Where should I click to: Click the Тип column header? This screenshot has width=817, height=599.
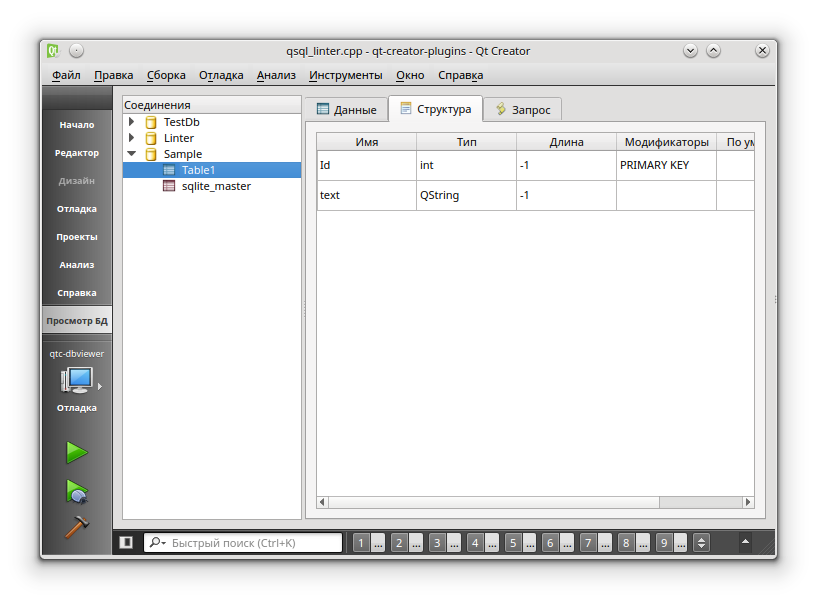466,142
